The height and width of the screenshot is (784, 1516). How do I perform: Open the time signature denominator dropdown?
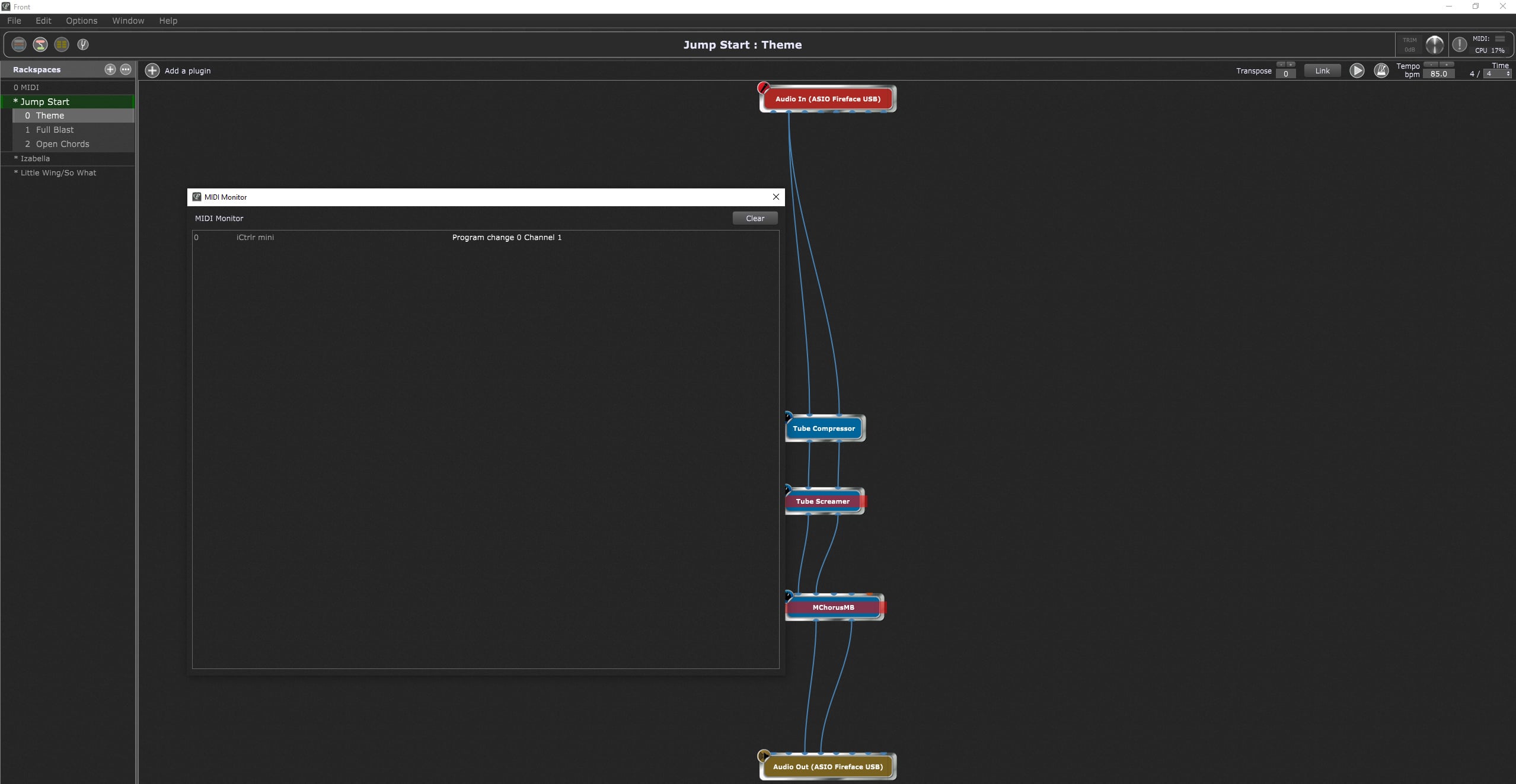pos(1497,74)
